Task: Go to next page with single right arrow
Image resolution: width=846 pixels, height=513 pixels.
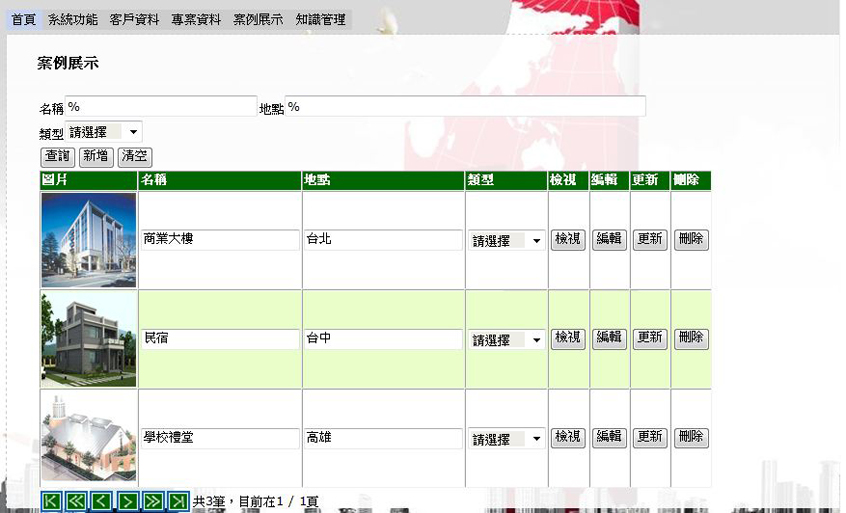Action: (128, 501)
